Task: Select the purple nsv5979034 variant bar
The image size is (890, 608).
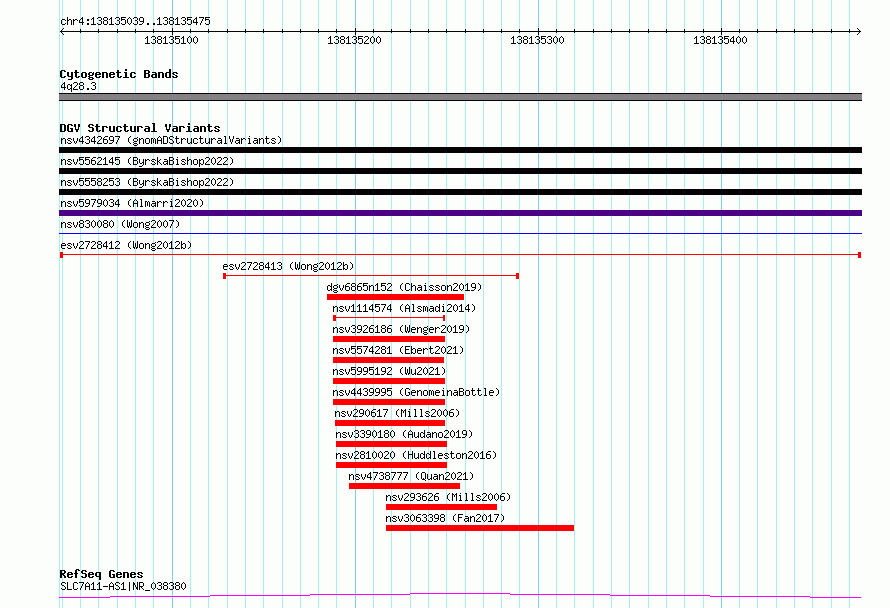Action: coord(460,213)
